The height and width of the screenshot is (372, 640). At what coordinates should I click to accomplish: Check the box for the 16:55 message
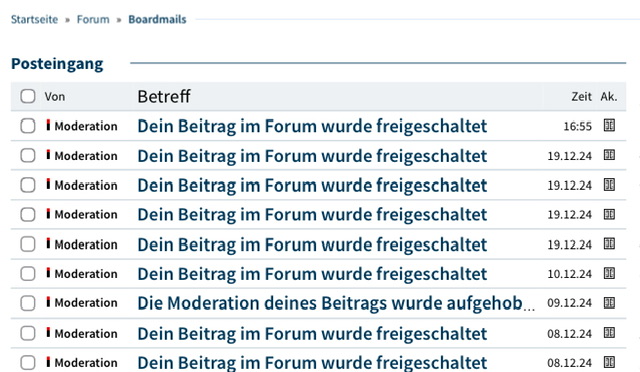click(28, 126)
